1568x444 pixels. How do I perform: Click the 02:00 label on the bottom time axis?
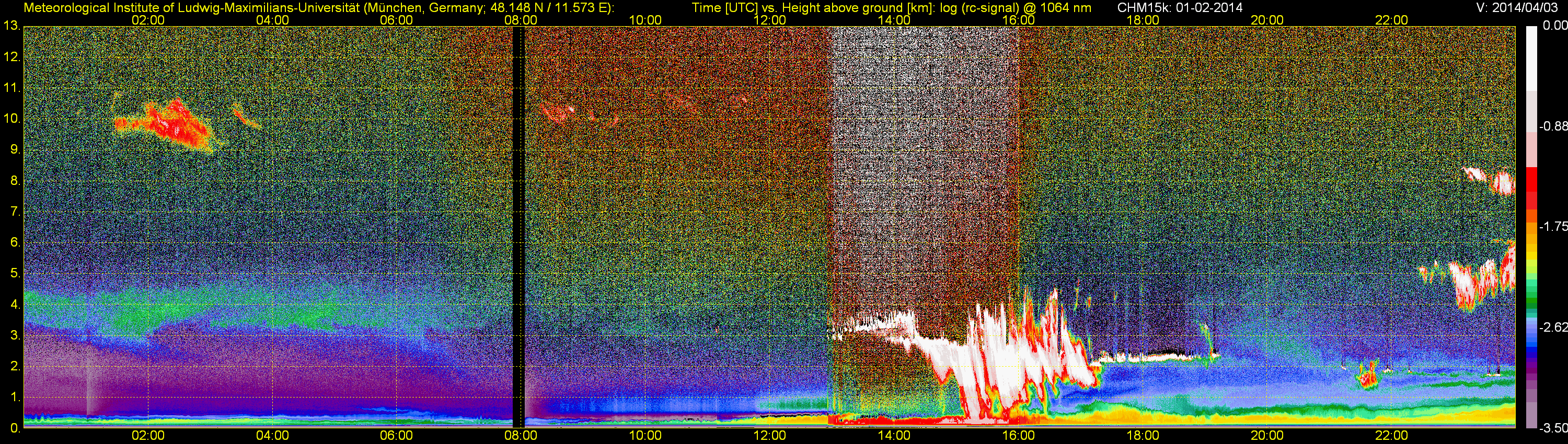pyautogui.click(x=148, y=436)
